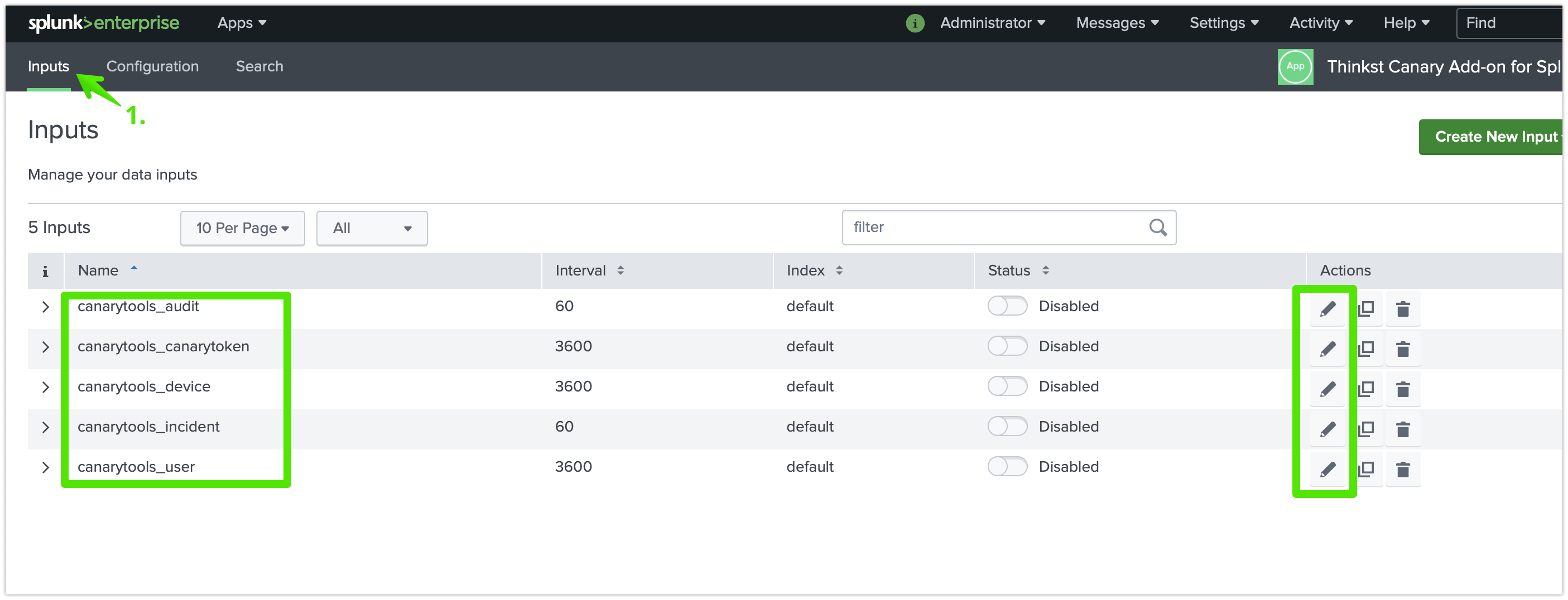Click the Thinkst Canary Add-on title
Viewport: 1568px width, 600px height.
[1444, 66]
